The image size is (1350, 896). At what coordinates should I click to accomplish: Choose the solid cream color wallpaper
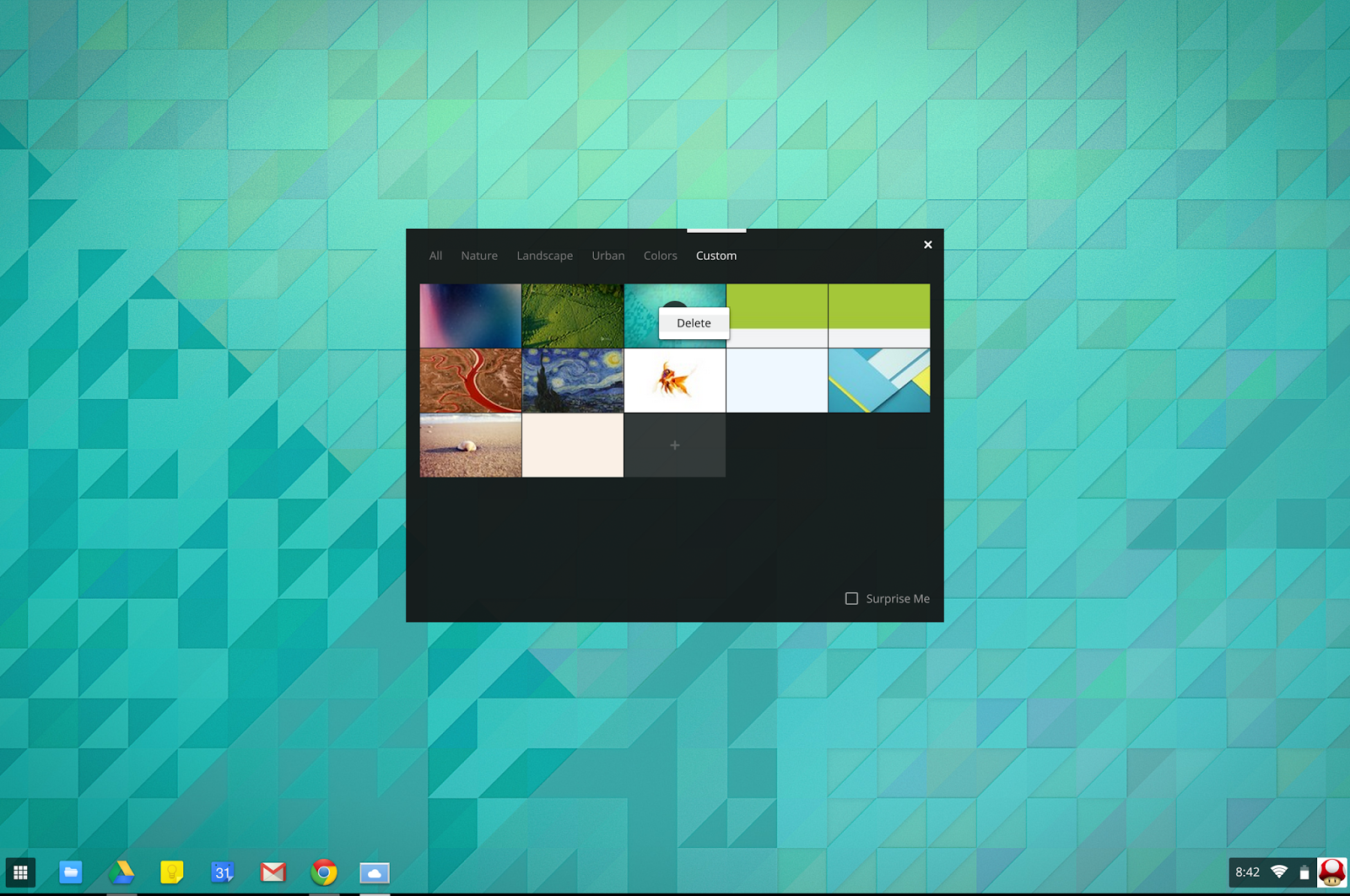(573, 445)
